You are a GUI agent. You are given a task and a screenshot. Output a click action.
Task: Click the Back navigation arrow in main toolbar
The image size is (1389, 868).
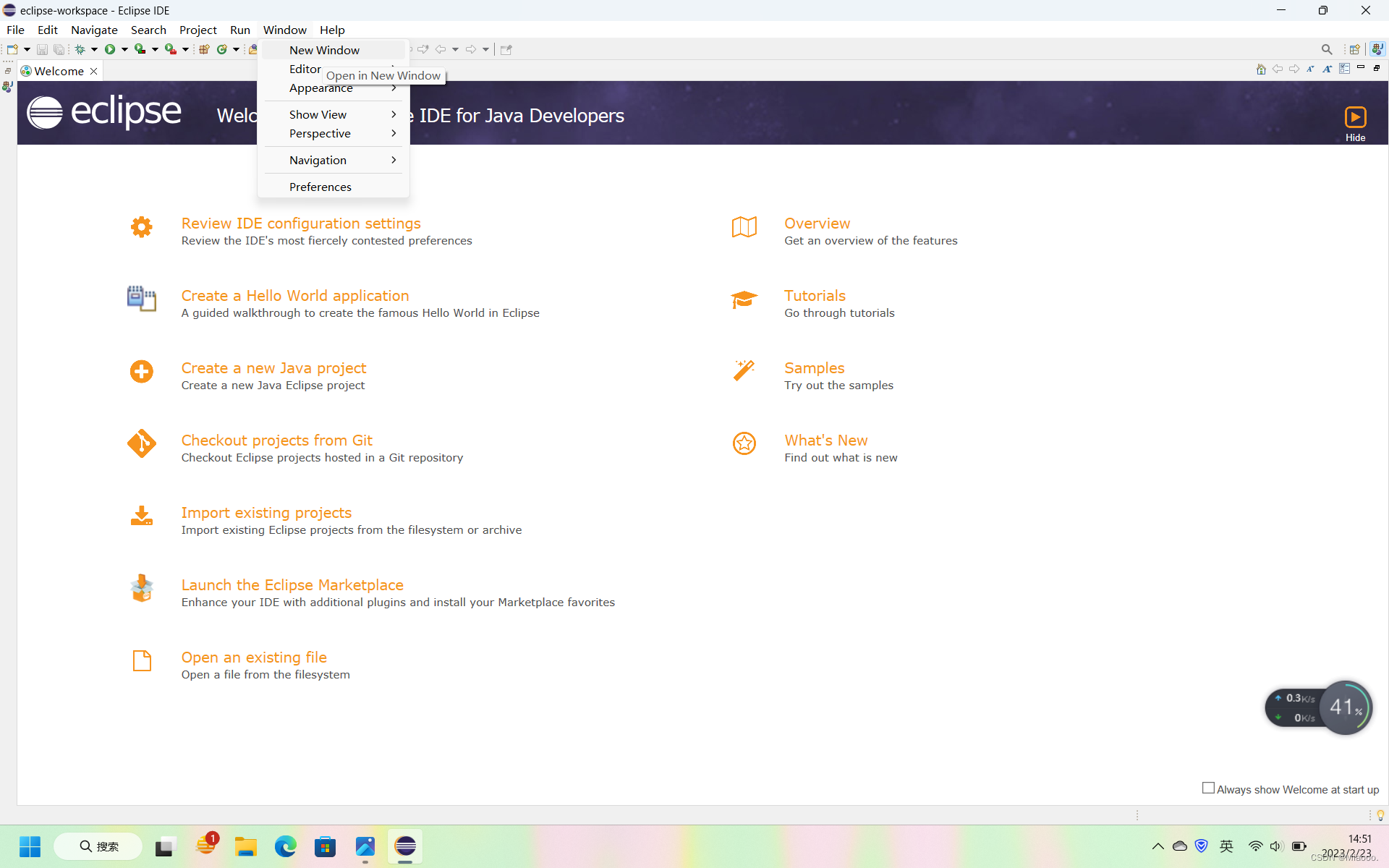click(x=440, y=49)
